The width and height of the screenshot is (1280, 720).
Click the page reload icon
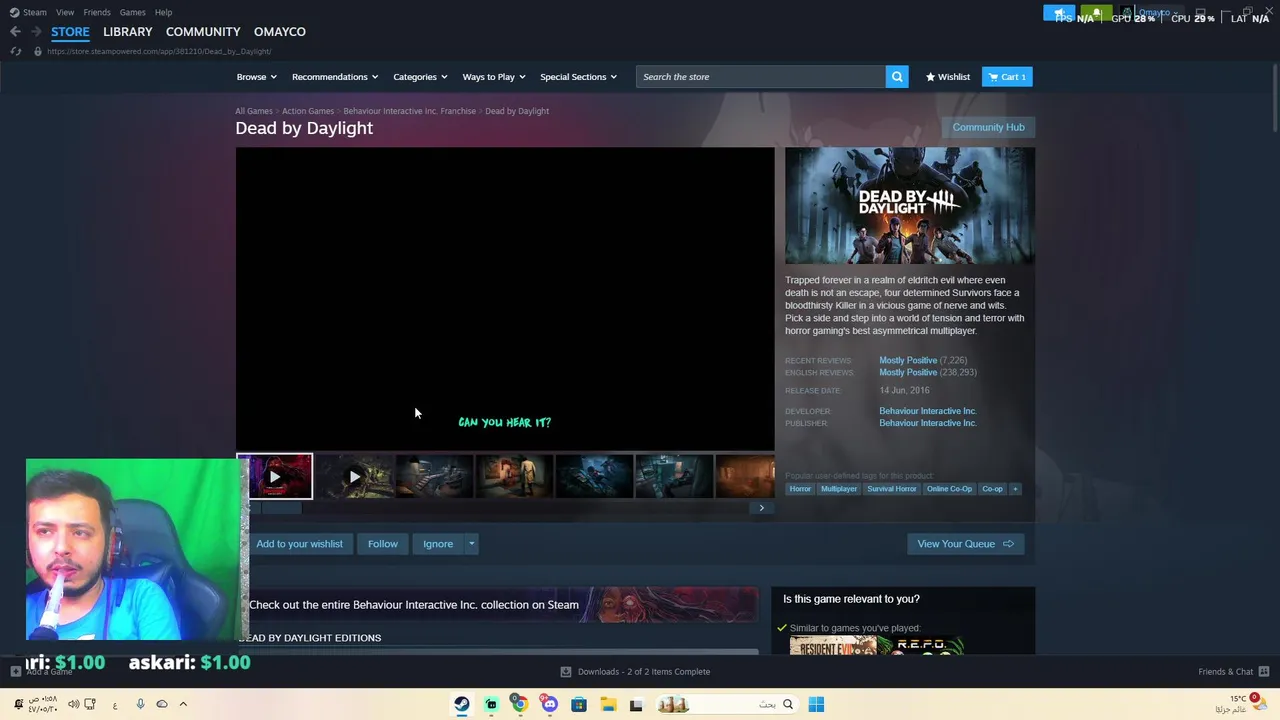[x=15, y=51]
